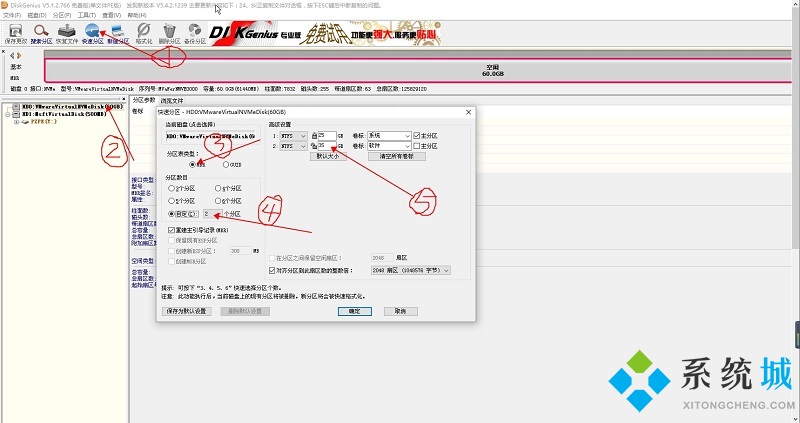
Task: Click the New Partition (新建分区) toolbar icon
Action: coord(118,33)
